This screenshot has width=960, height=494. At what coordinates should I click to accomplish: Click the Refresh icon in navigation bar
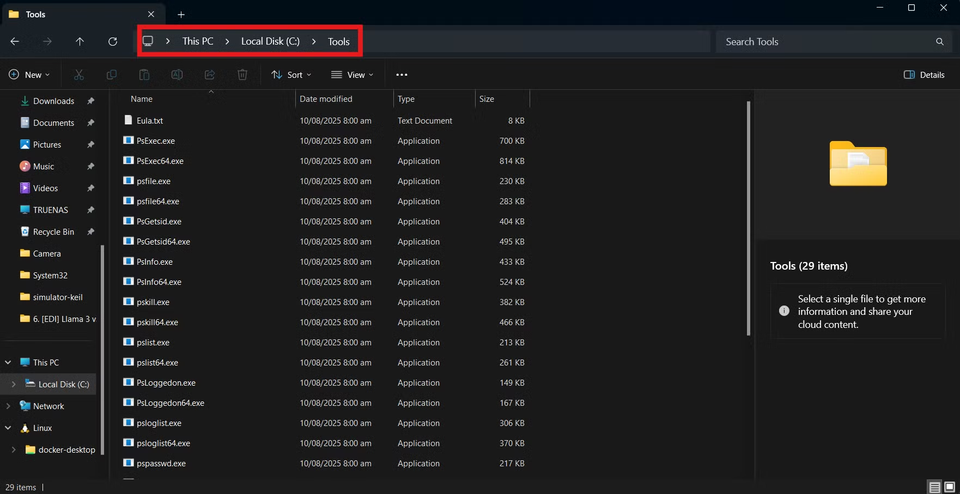tap(112, 42)
